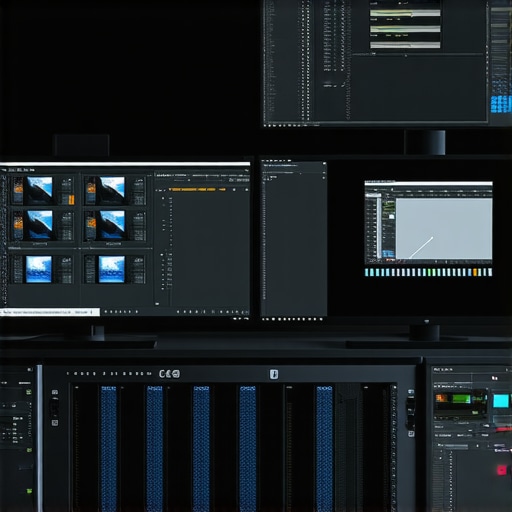Open the light gray preview canvas in the small window
This screenshot has width=512, height=512.
[444, 228]
